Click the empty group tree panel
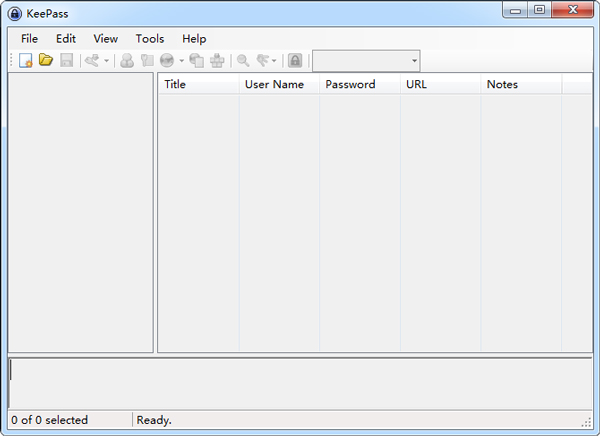 tap(80, 212)
